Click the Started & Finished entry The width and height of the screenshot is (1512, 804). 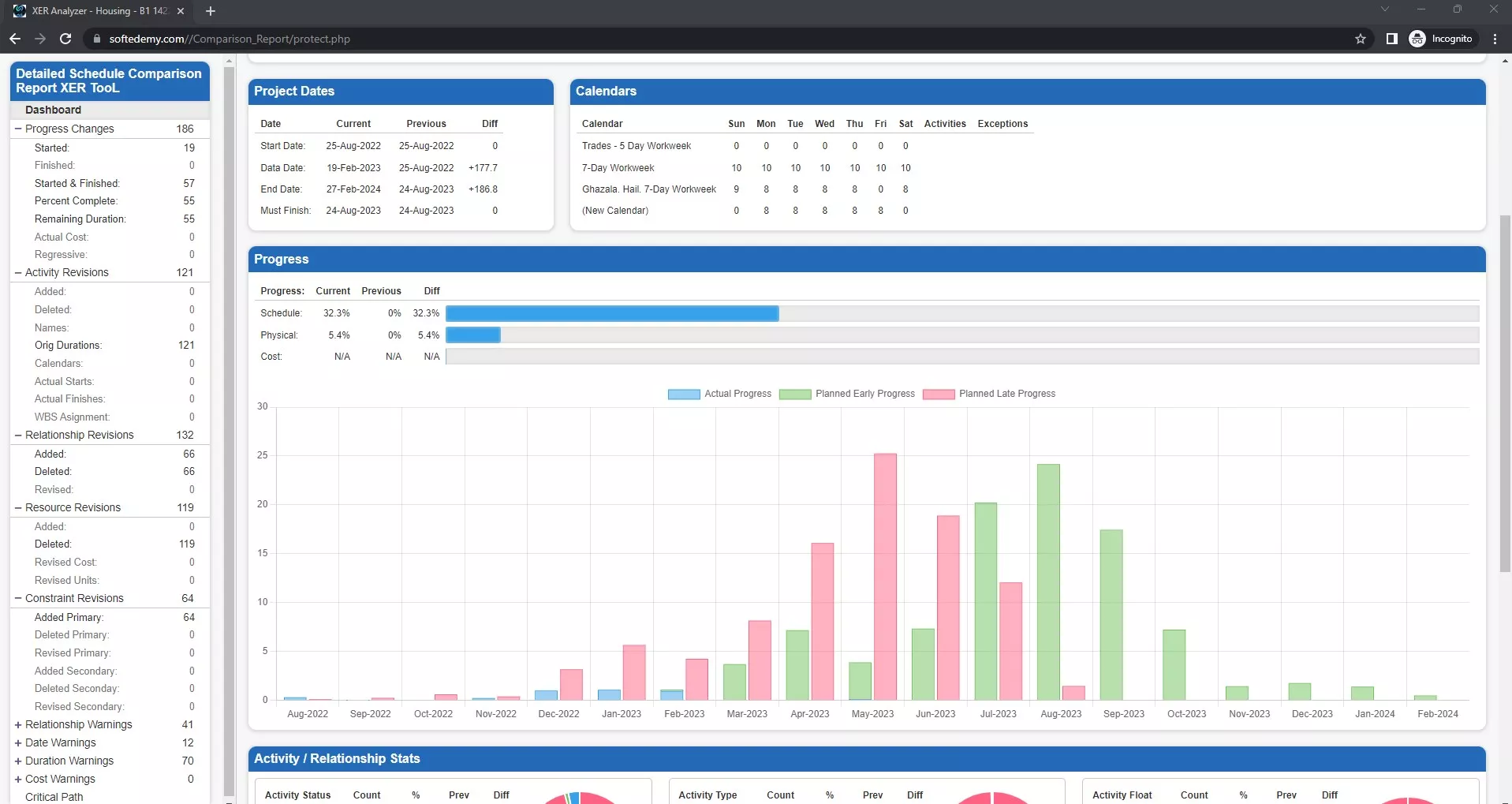(77, 183)
